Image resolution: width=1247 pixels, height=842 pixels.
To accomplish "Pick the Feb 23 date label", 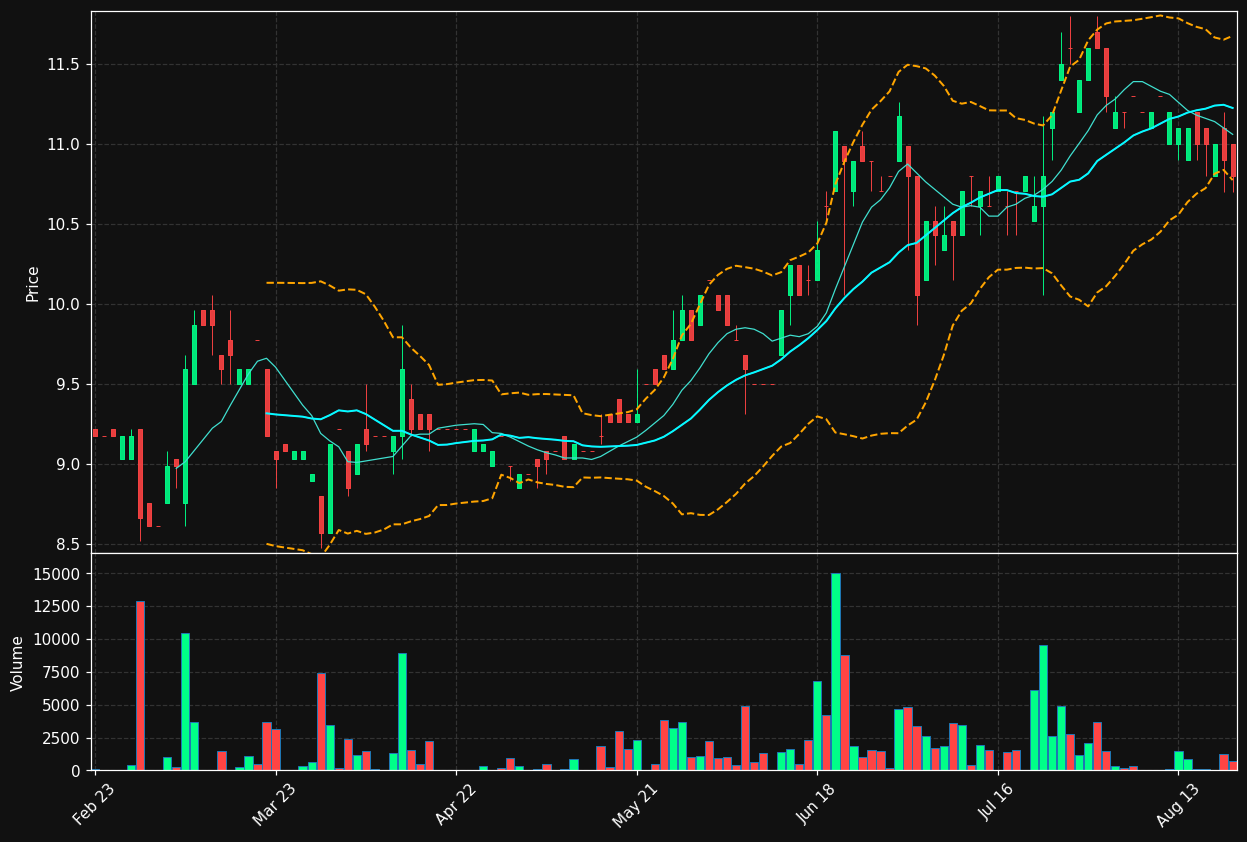I will (x=93, y=804).
